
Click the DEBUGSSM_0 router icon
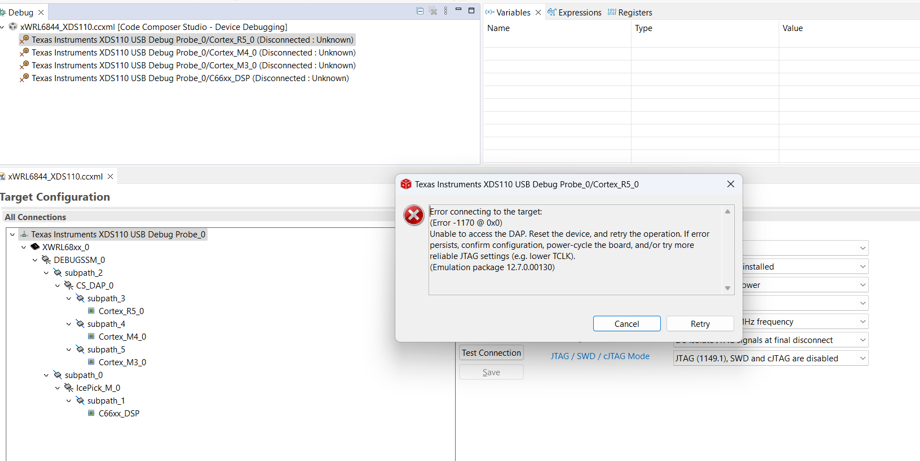tap(46, 260)
